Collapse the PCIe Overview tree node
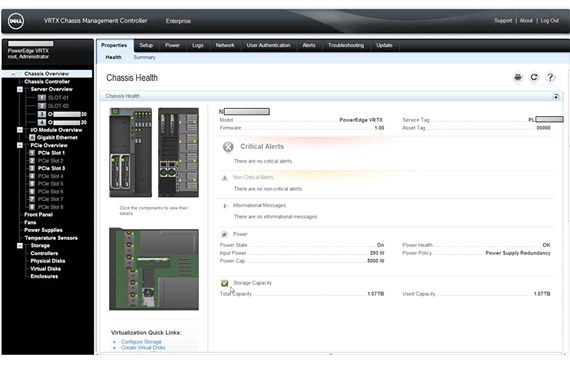This screenshot has width=570, height=371. [20, 145]
